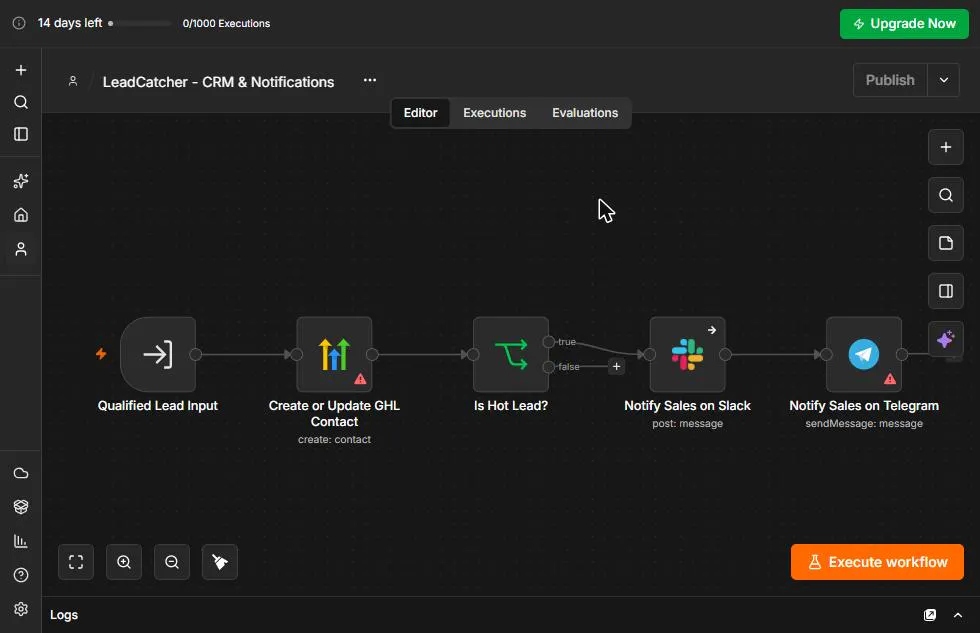Image resolution: width=980 pixels, height=633 pixels.
Task: Open the canvas search nodes button
Action: [946, 195]
